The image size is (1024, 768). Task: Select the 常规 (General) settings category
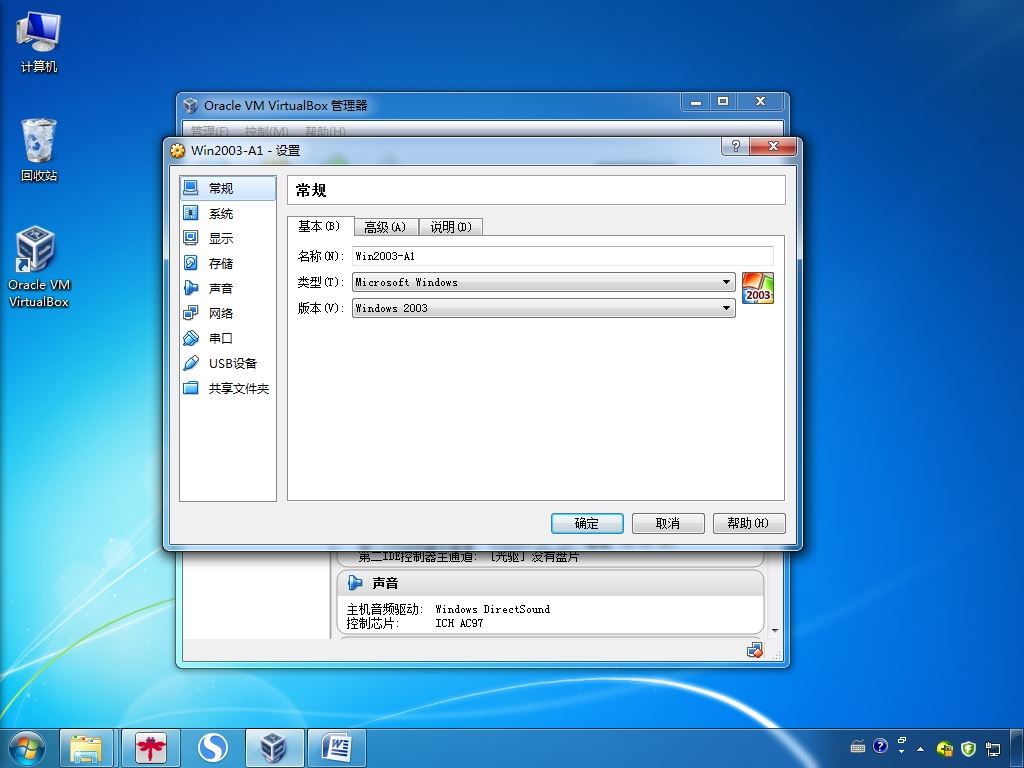[x=227, y=188]
